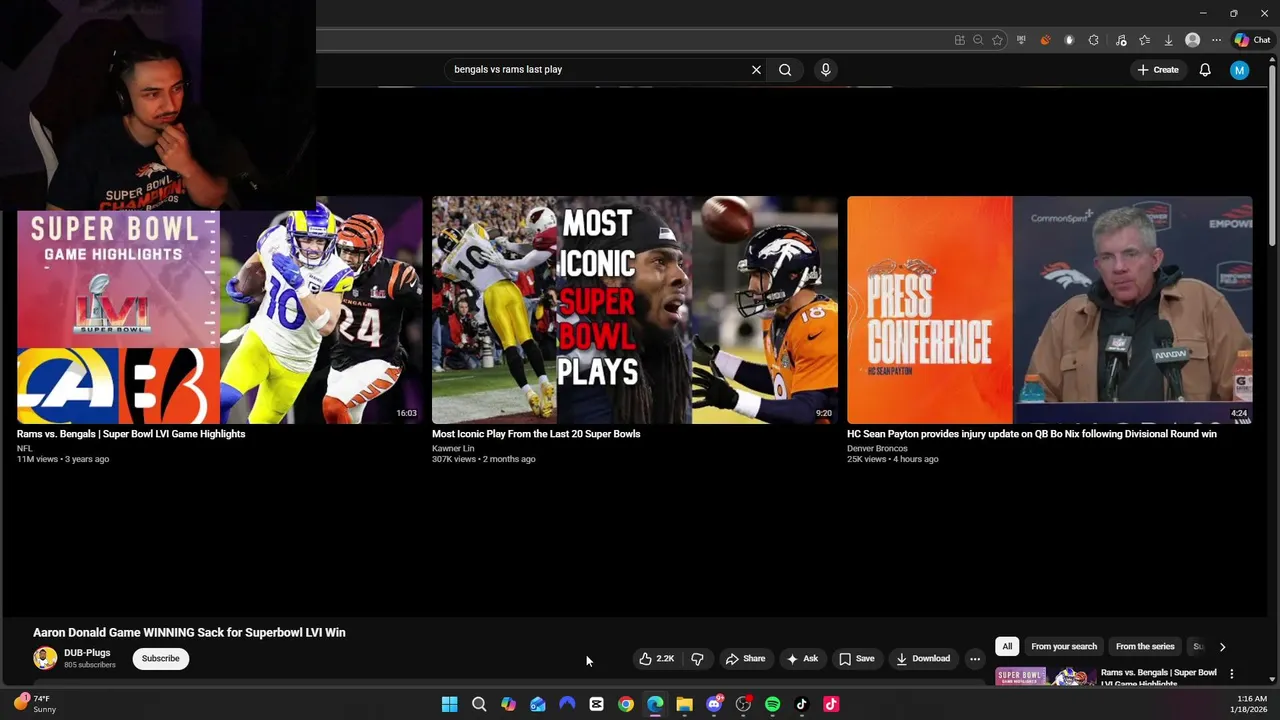Open the YouTube account avatar menu
The image size is (1280, 720).
point(1239,70)
